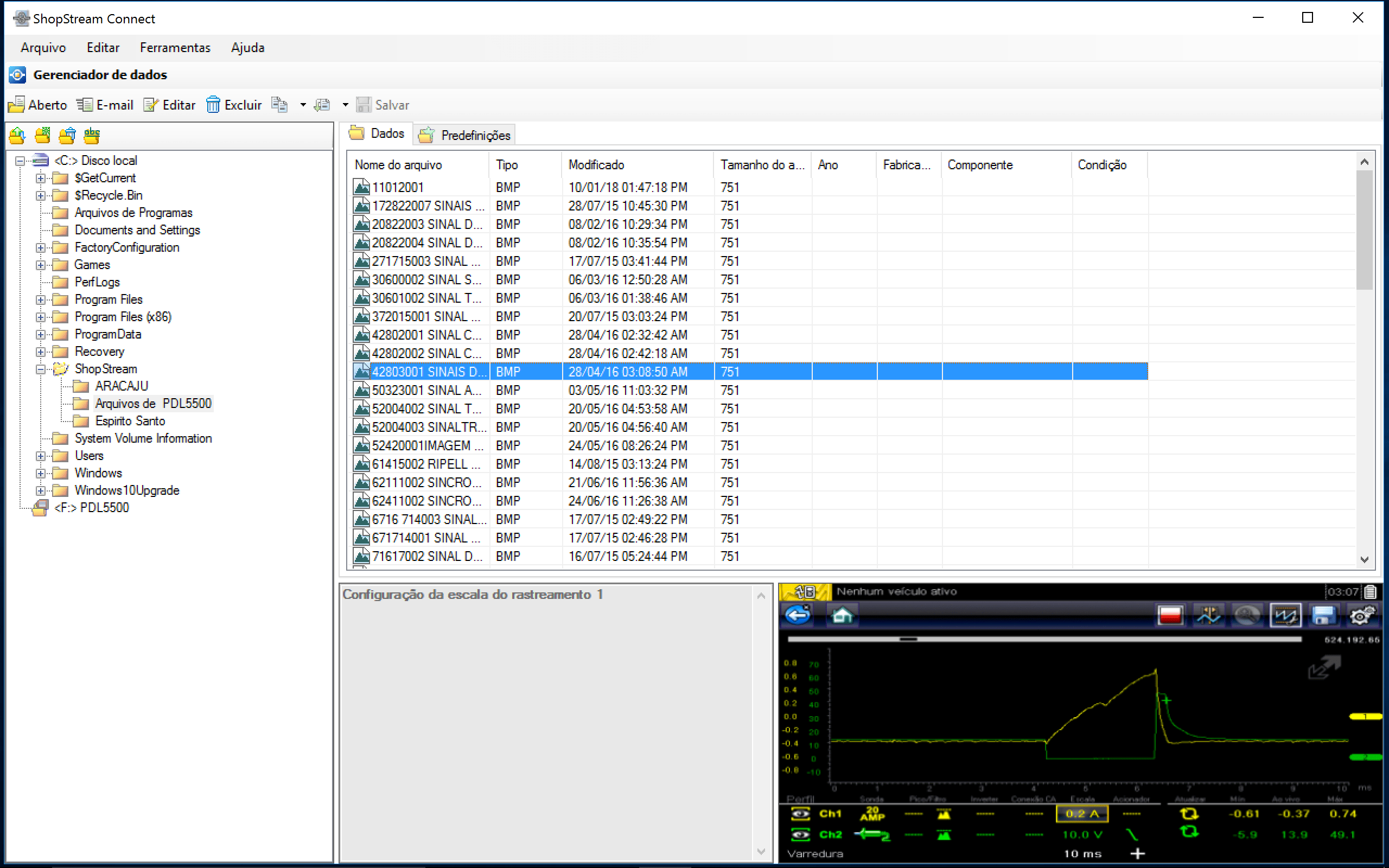Image resolution: width=1389 pixels, height=868 pixels.
Task: Switch to the Predefinições tab
Action: click(464, 136)
